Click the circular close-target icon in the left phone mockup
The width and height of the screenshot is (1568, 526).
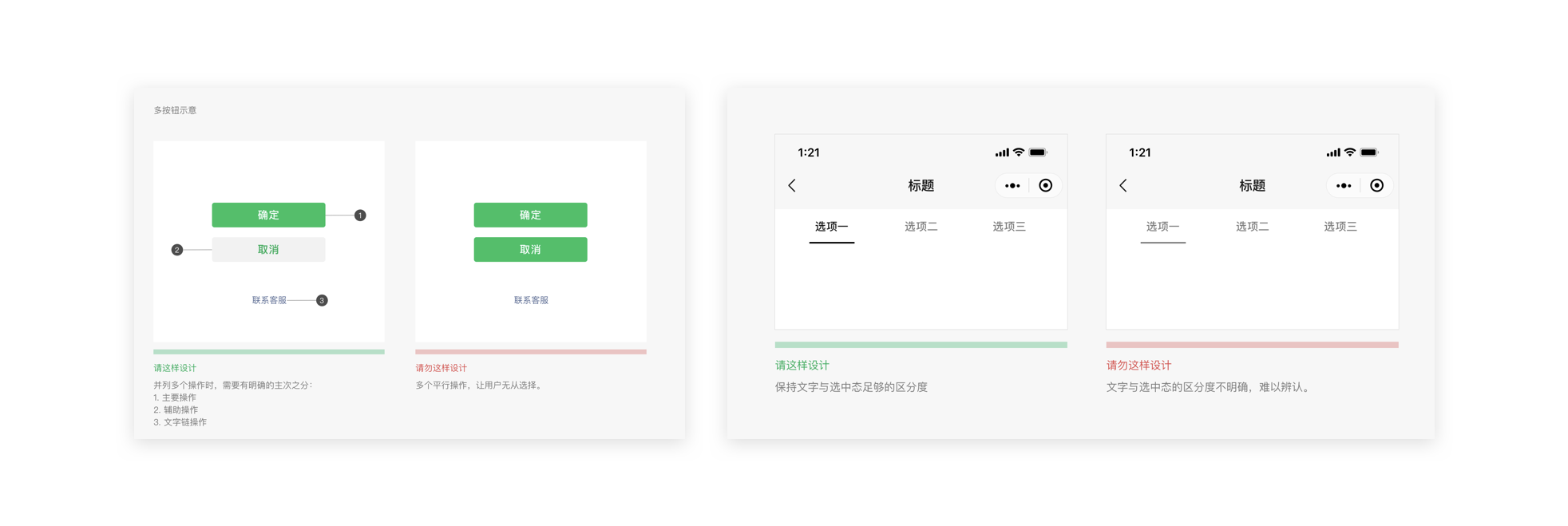1046,186
